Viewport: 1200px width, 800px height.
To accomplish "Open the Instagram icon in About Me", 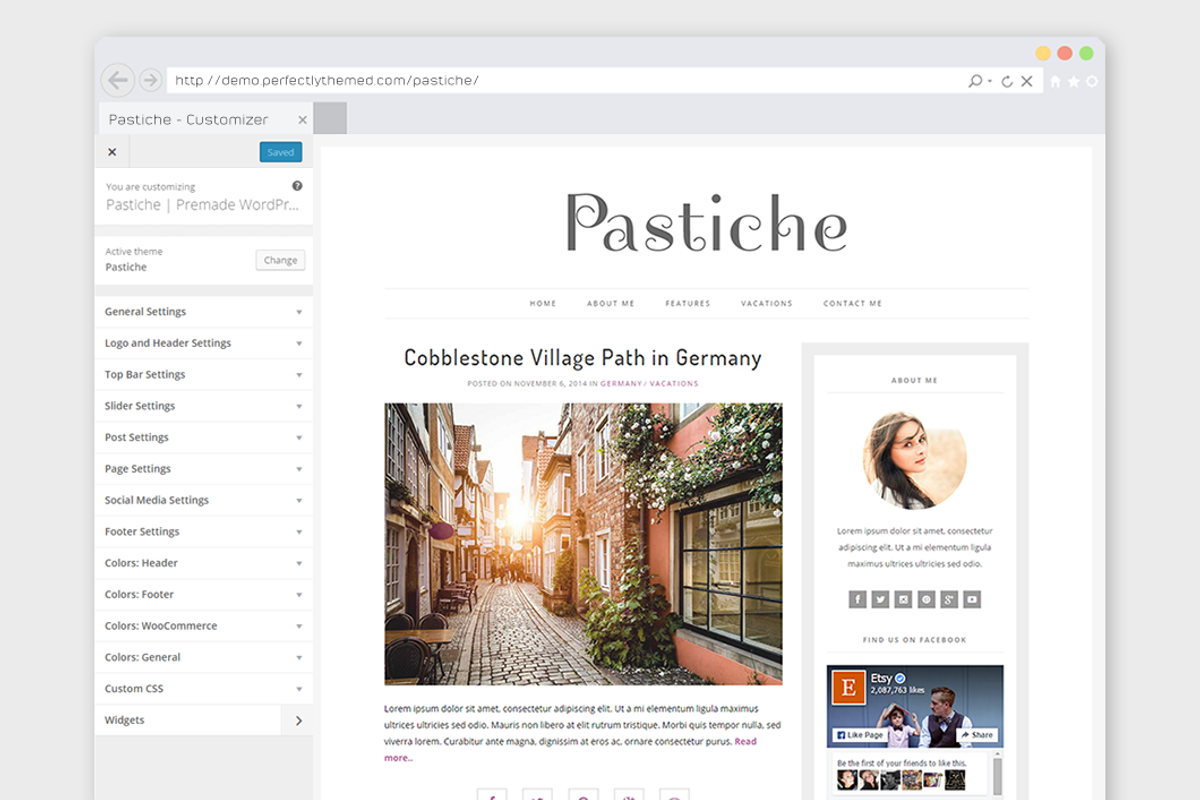I will tap(903, 599).
